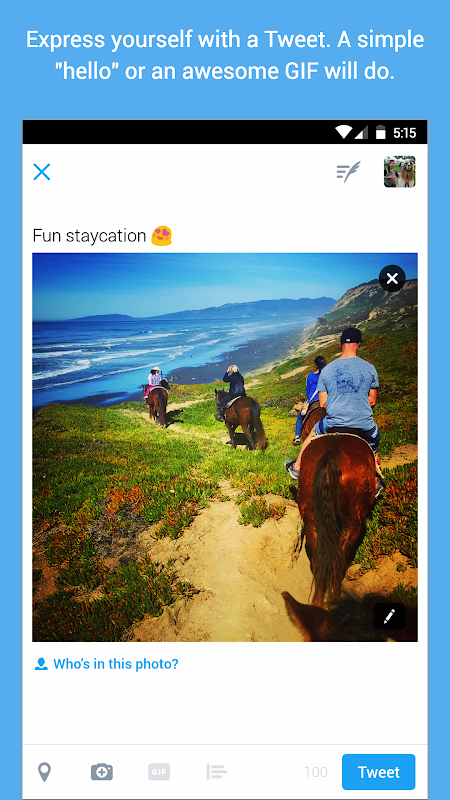Tap the cellular signal status icon
The width and height of the screenshot is (450, 800).
pos(362,133)
